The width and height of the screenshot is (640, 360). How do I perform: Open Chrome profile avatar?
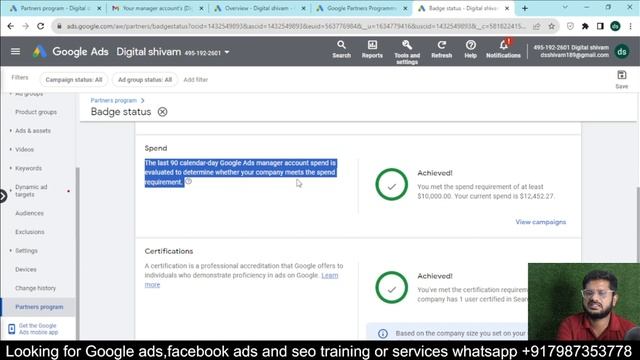click(x=615, y=26)
